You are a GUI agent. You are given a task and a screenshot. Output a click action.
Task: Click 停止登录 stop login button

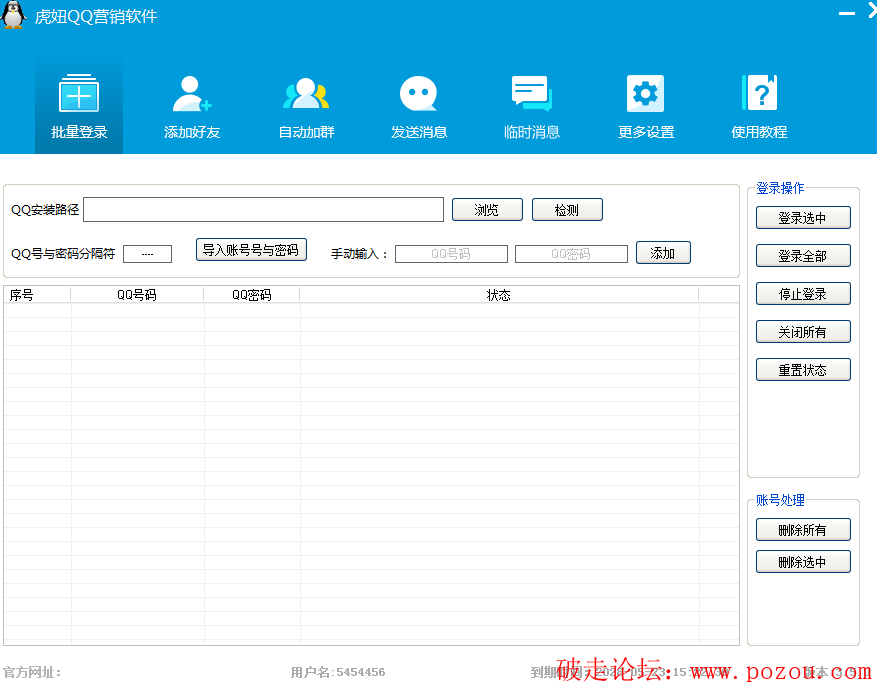point(803,294)
